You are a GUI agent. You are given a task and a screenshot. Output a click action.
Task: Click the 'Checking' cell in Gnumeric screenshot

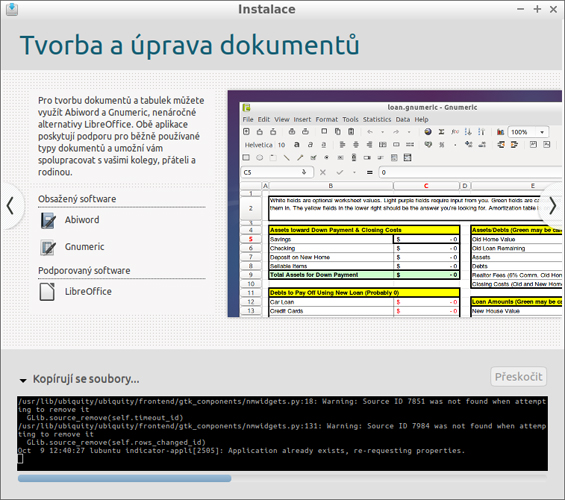[331, 248]
